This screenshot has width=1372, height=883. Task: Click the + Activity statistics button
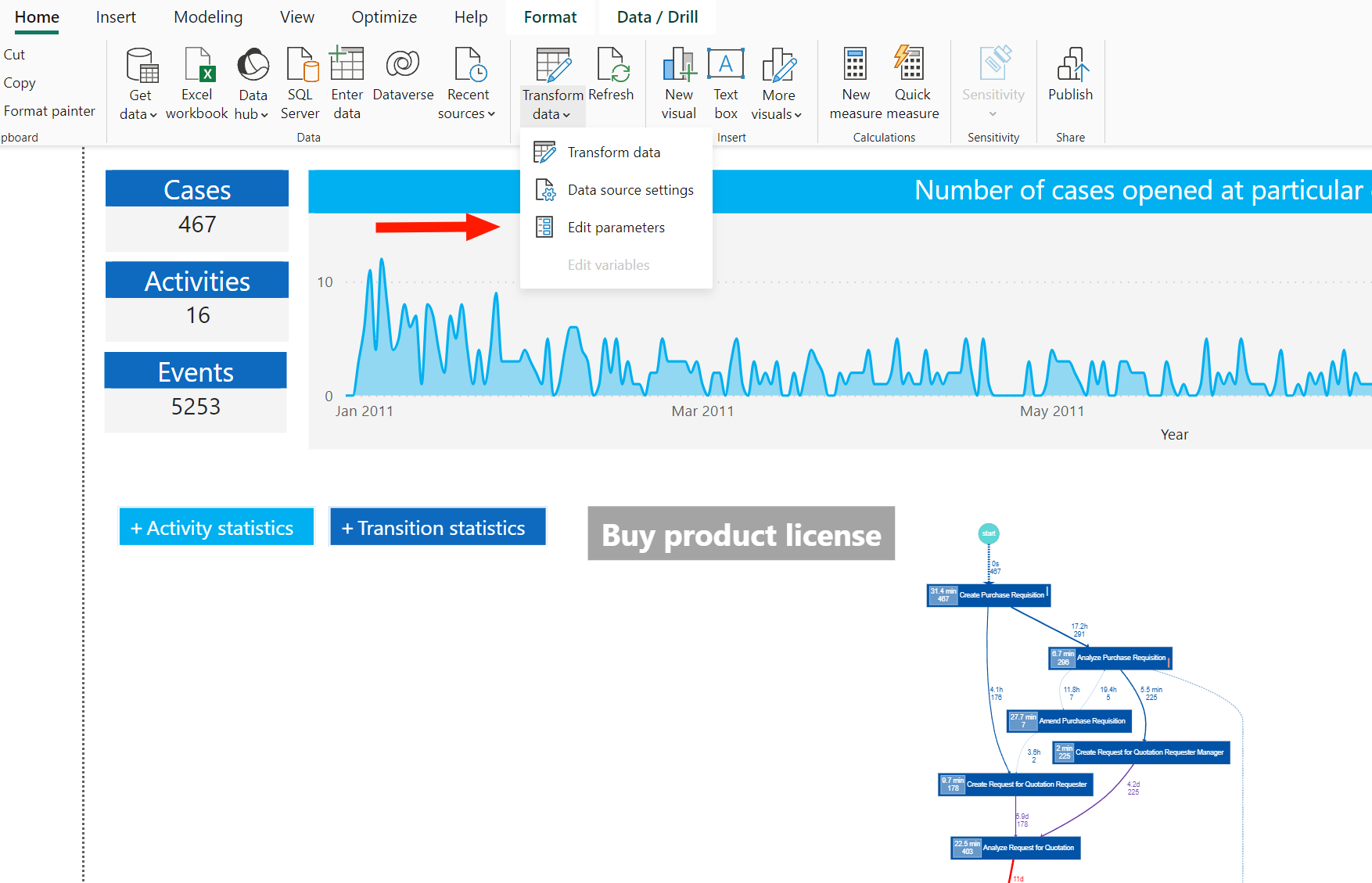click(216, 527)
